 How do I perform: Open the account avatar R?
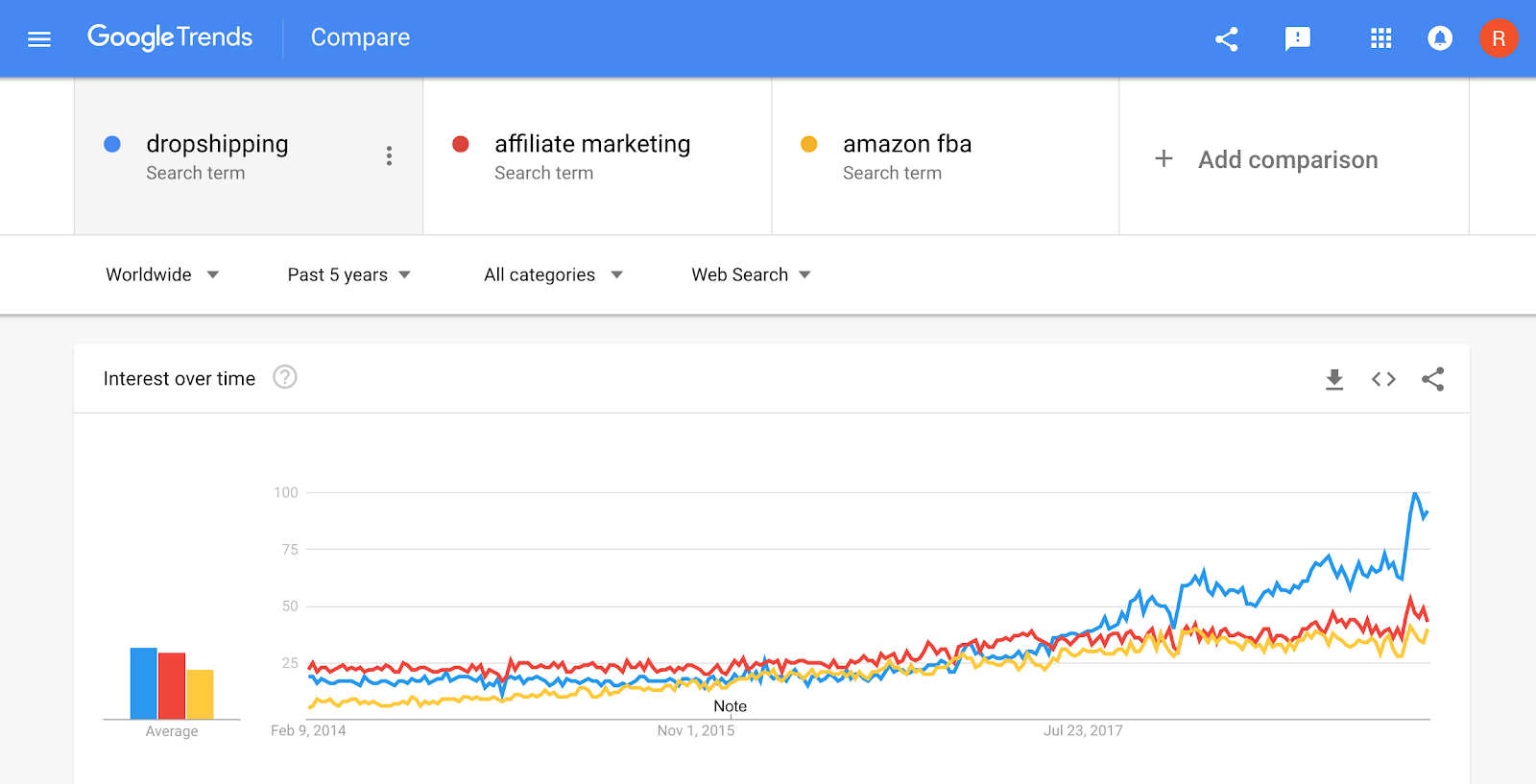[1498, 38]
